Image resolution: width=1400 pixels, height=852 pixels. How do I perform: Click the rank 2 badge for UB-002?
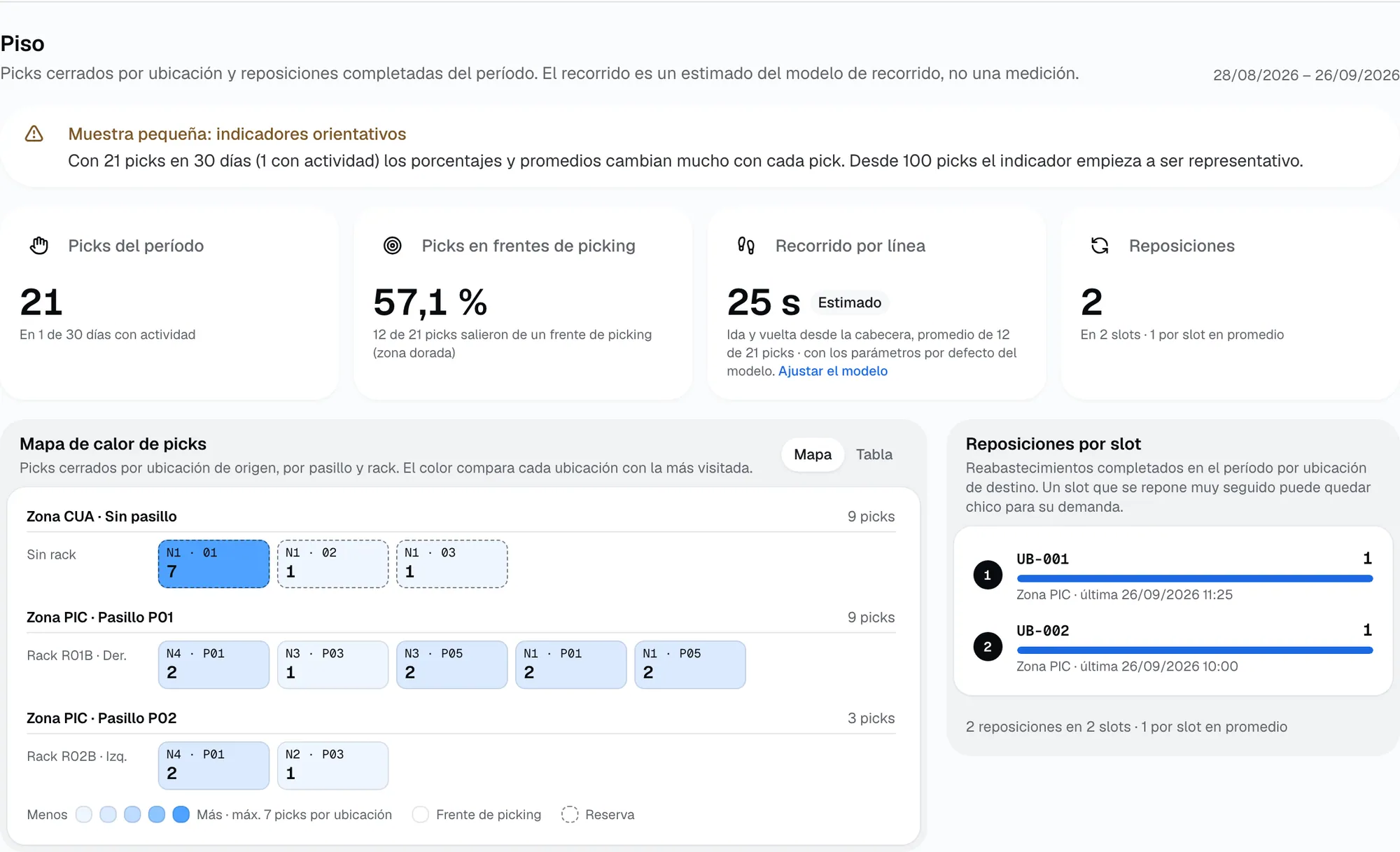pos(988,647)
